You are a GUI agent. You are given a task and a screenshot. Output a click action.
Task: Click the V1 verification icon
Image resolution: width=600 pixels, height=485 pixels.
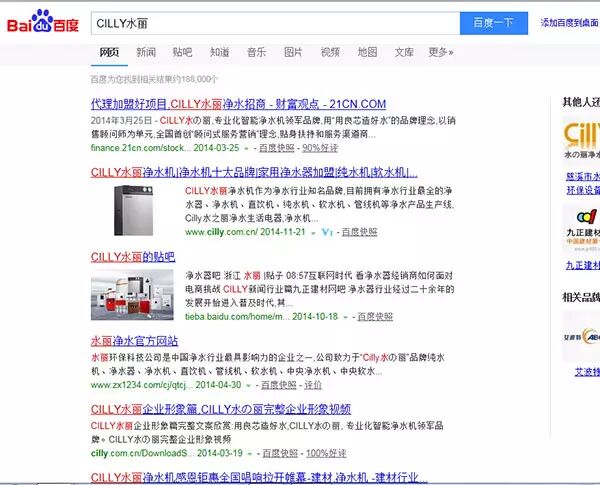coord(327,232)
